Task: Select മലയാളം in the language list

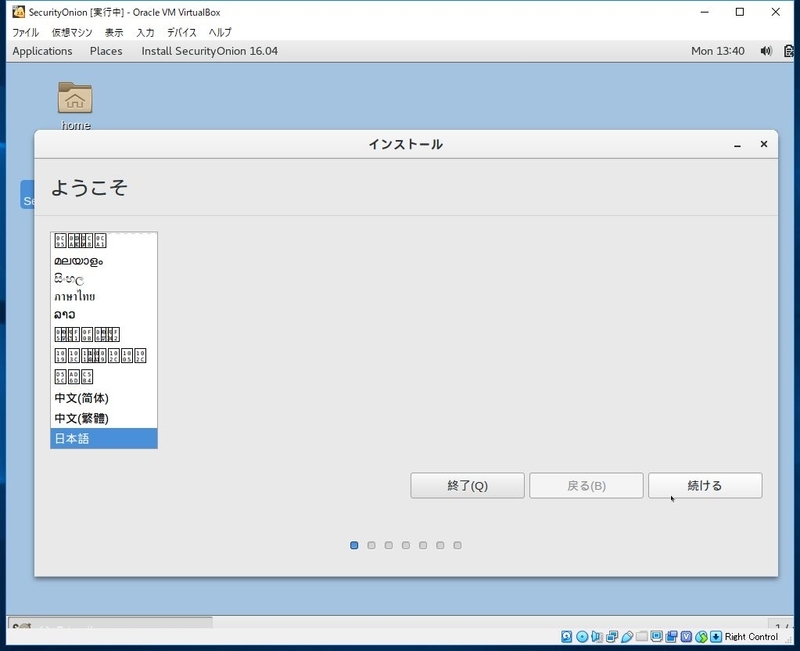Action: click(104, 261)
